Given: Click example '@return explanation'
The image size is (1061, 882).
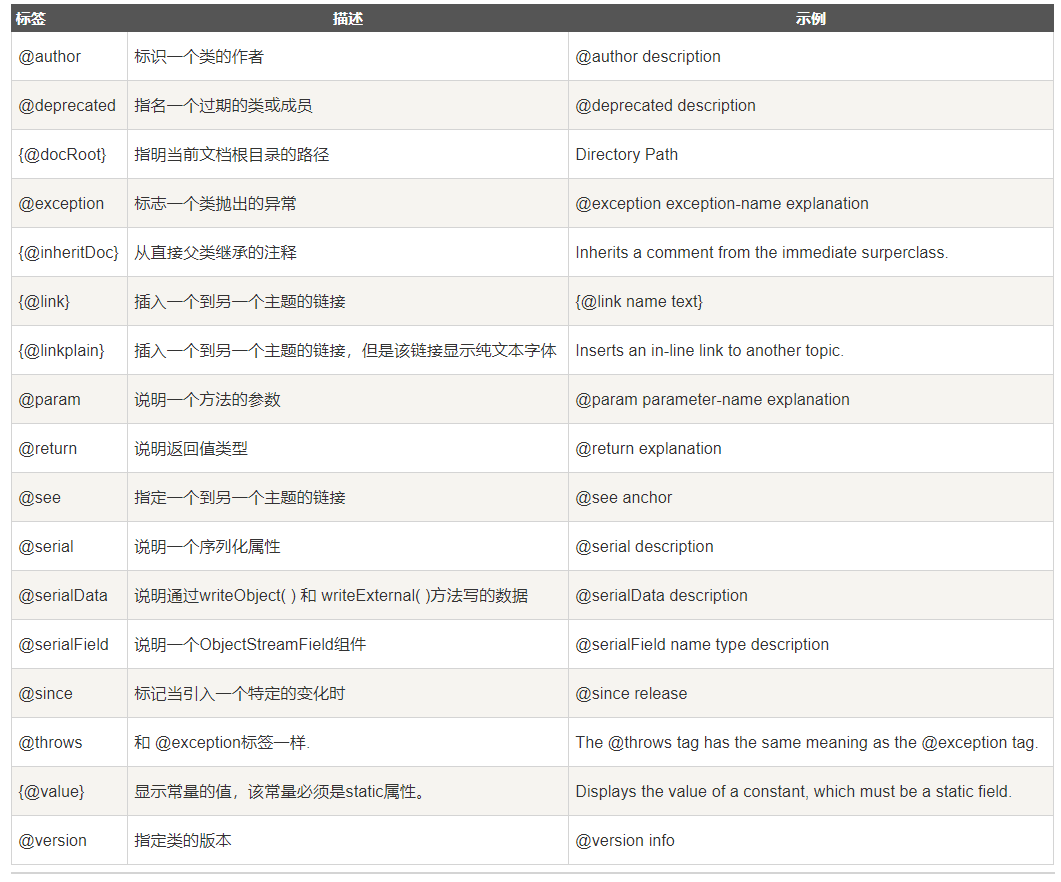Looking at the screenshot, I should (x=648, y=449).
